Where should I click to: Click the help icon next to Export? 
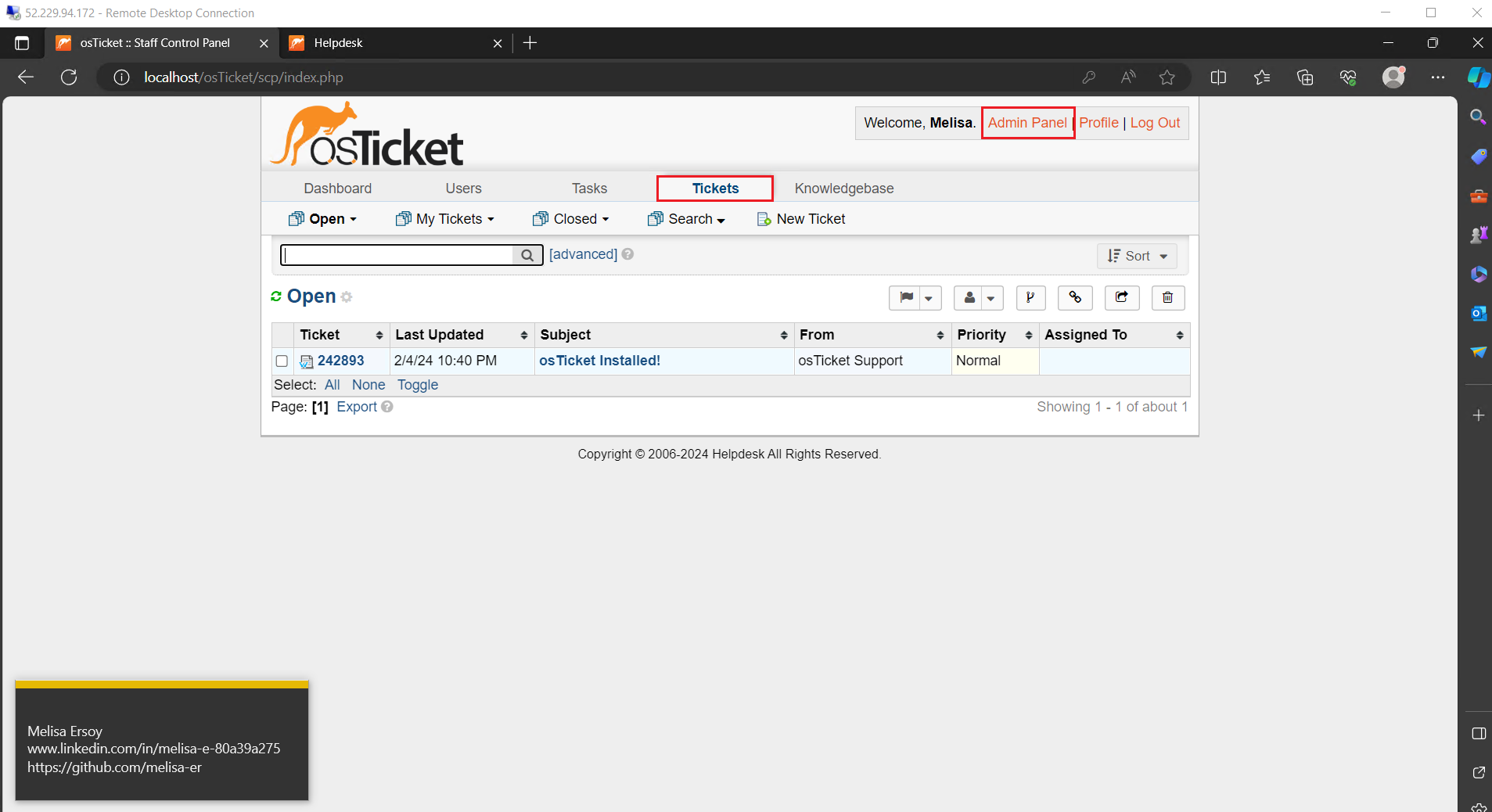(387, 407)
